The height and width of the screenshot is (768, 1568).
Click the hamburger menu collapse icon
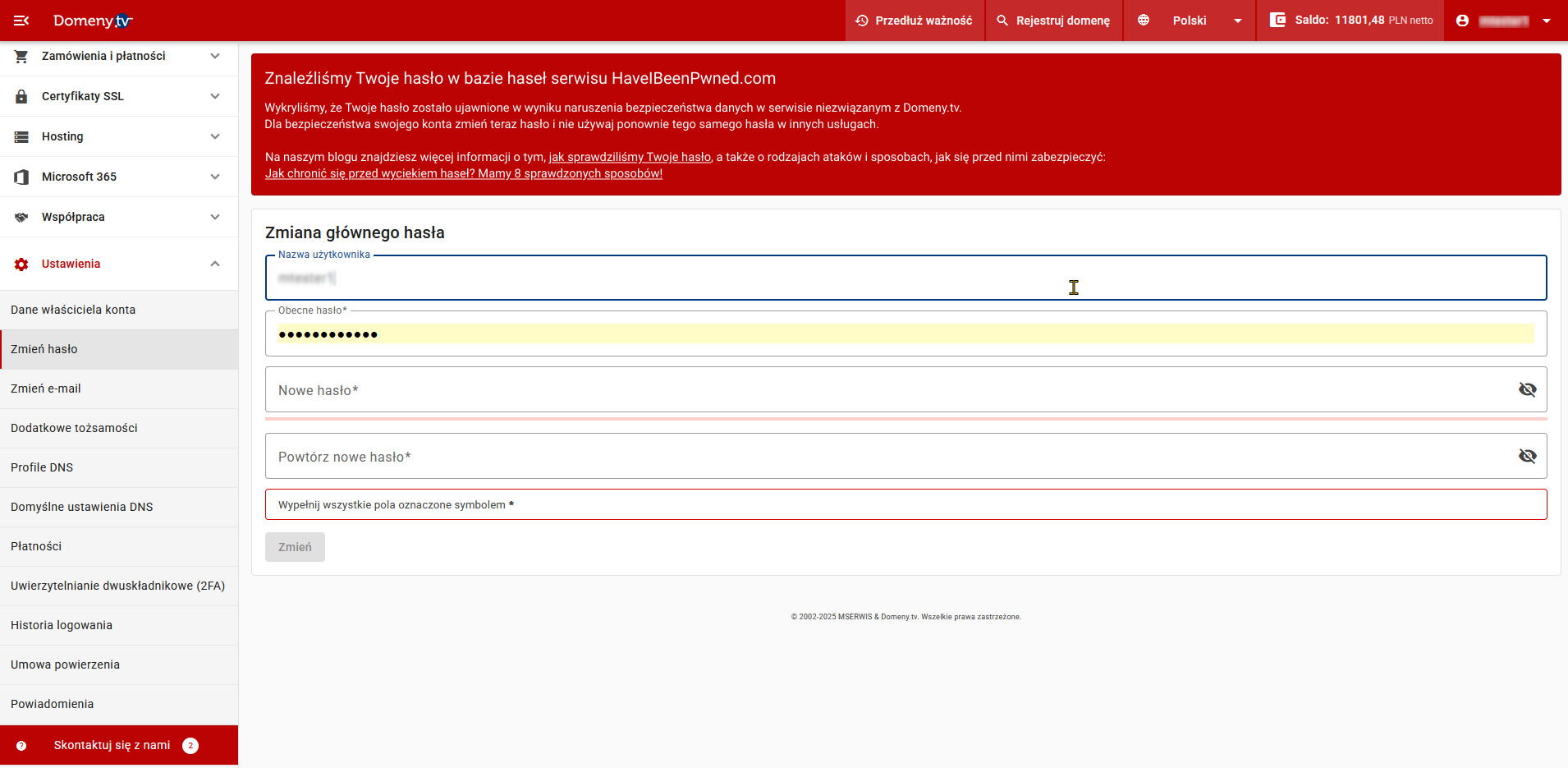21,21
